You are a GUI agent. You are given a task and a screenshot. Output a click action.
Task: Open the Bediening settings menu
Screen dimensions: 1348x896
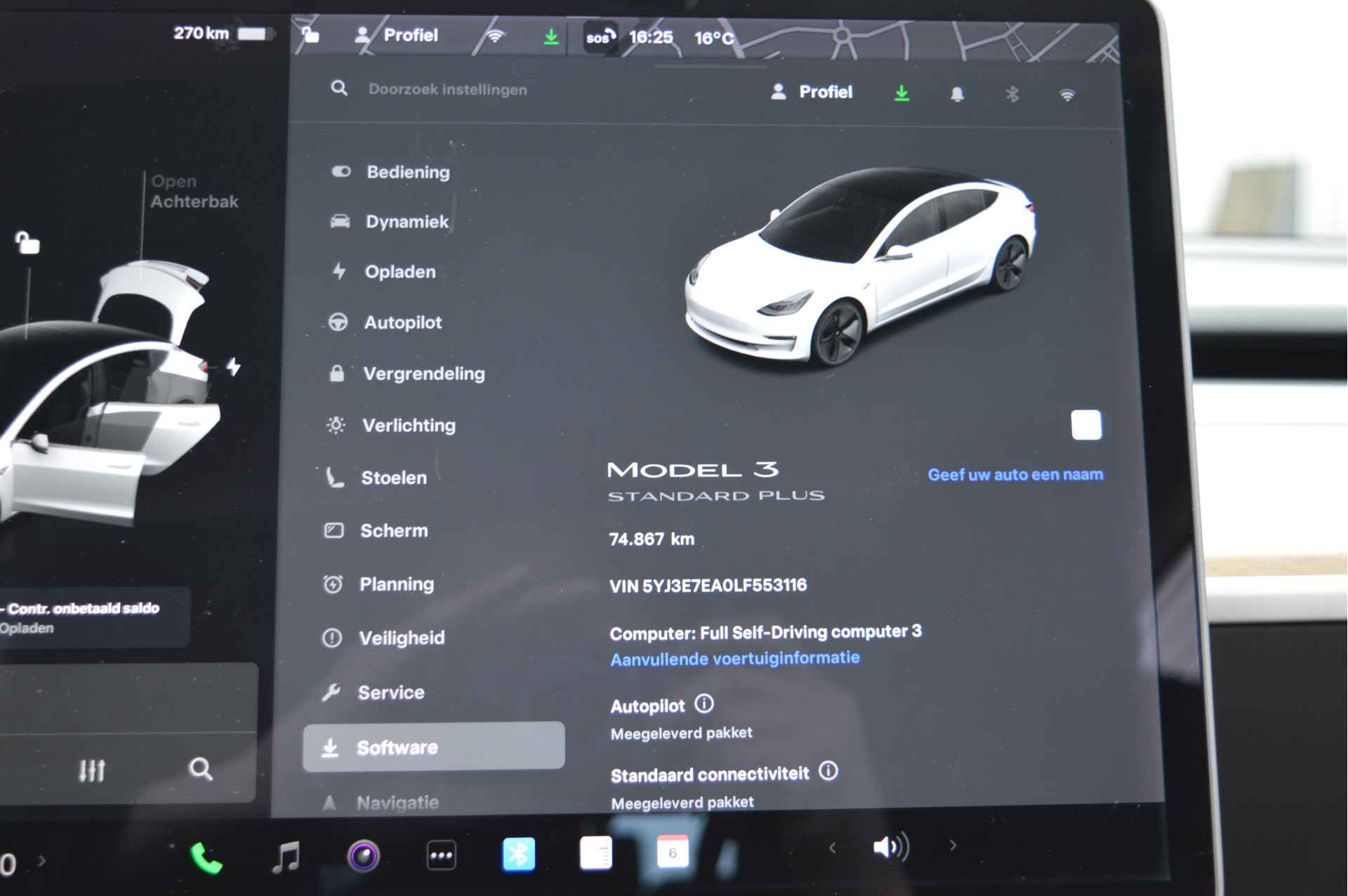tap(391, 172)
